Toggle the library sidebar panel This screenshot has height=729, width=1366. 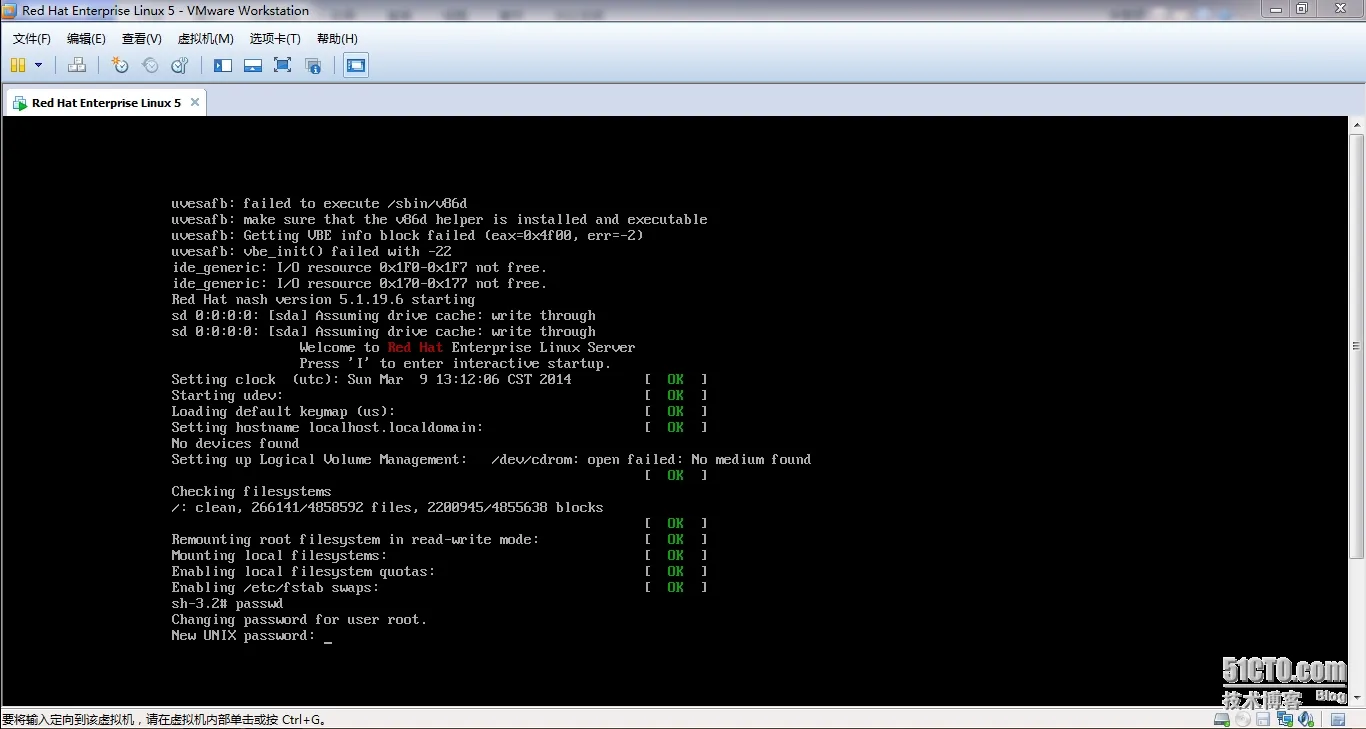(x=223, y=65)
